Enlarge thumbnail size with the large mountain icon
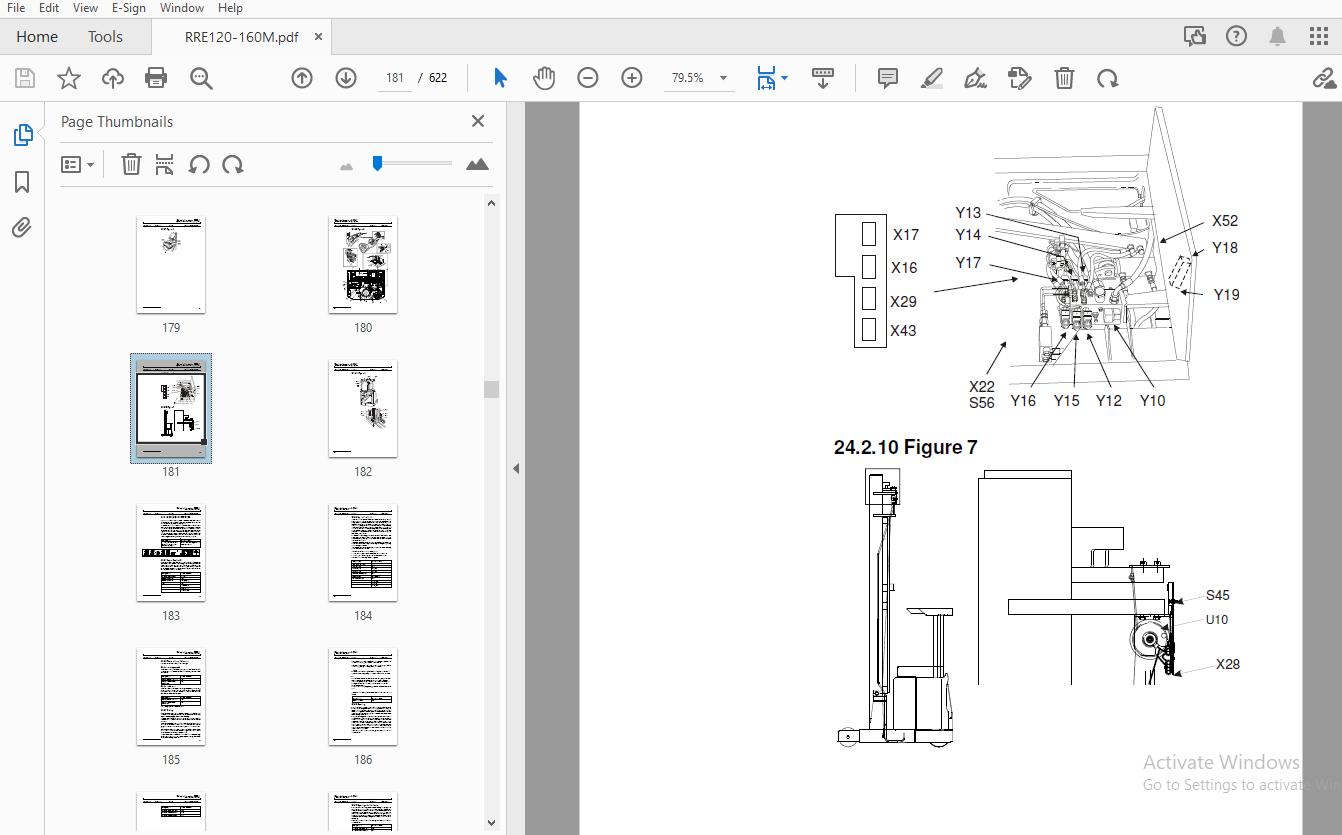Image resolution: width=1342 pixels, height=835 pixels. click(477, 164)
